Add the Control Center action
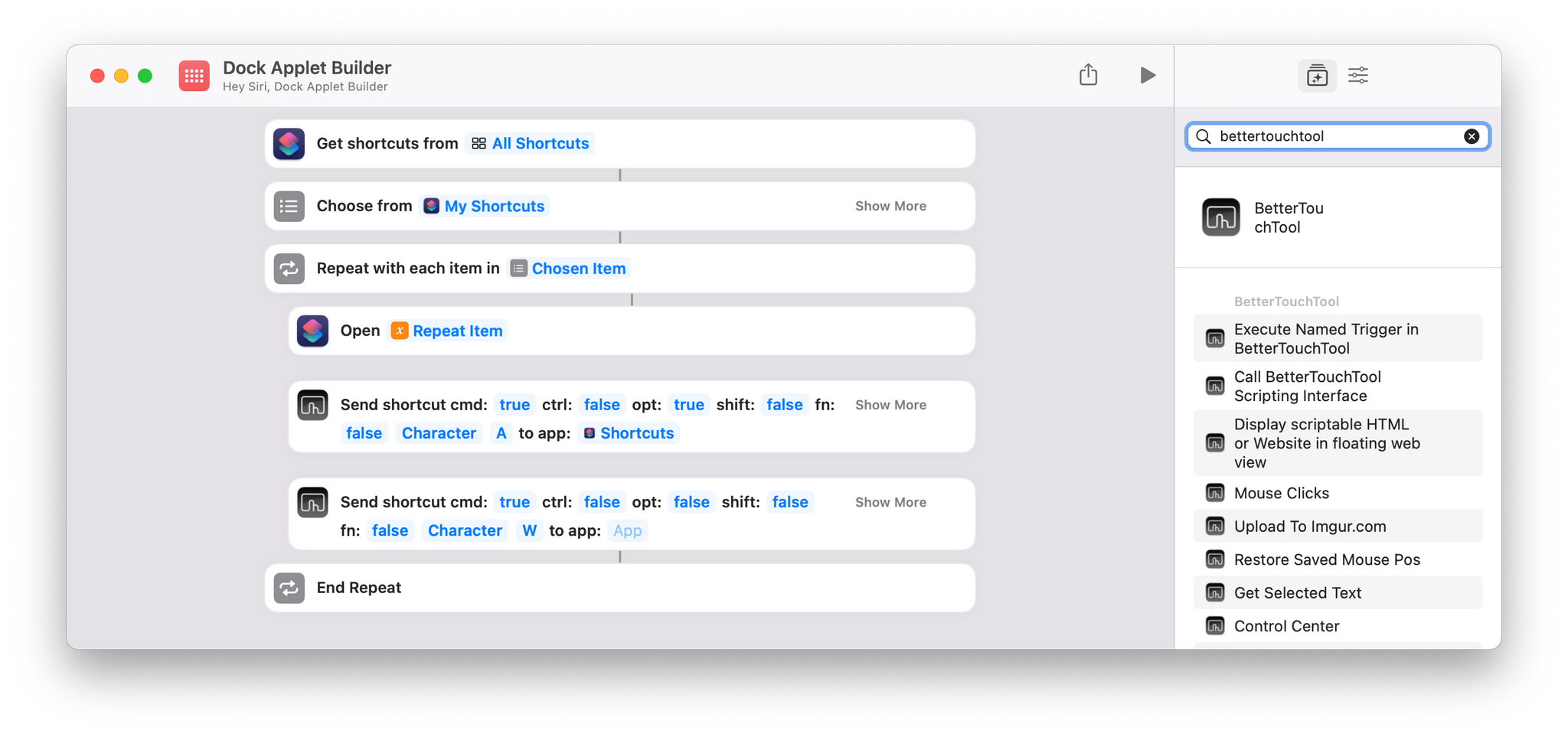1568x737 pixels. [1338, 626]
